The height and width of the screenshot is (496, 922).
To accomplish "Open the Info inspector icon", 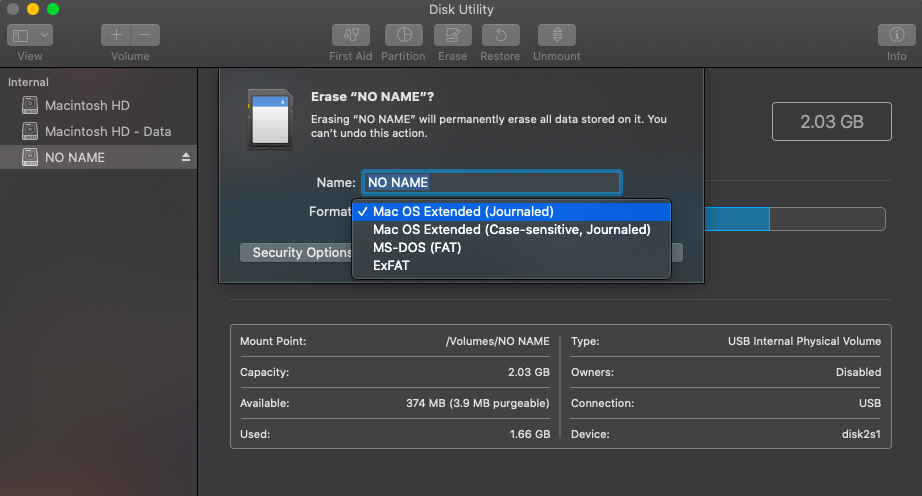I will 896,35.
